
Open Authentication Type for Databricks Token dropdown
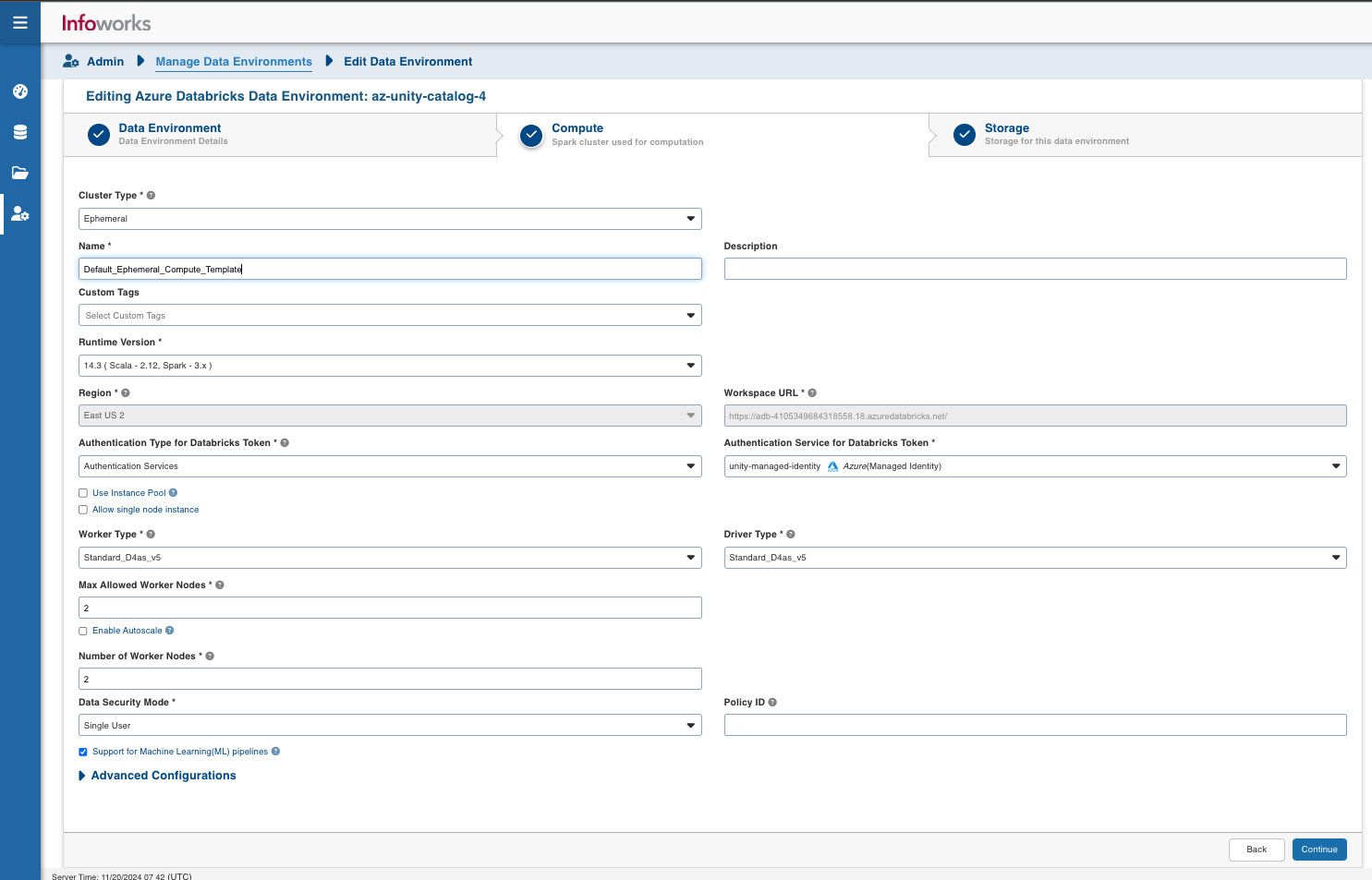pyautogui.click(x=390, y=466)
